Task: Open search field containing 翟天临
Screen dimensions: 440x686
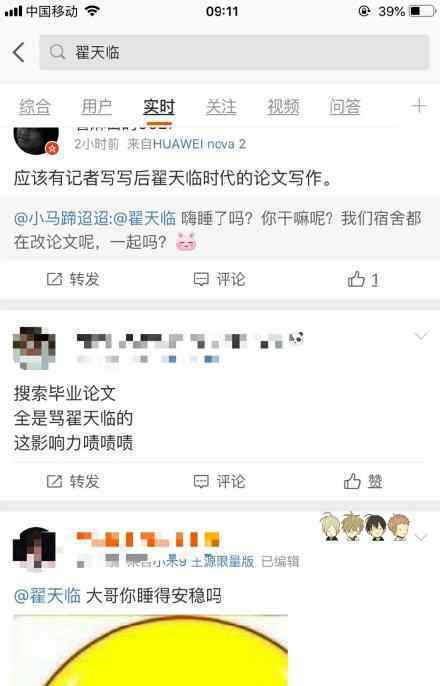Action: 234,52
